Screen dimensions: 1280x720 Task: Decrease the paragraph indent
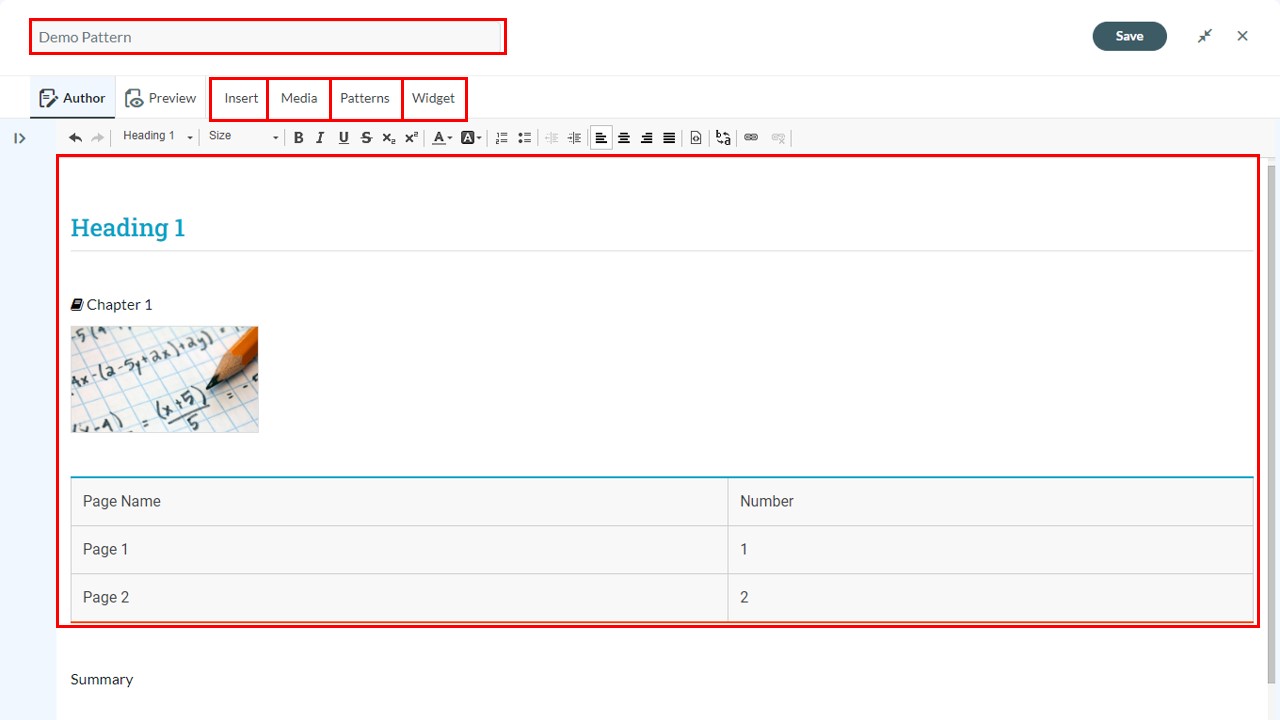pos(551,138)
